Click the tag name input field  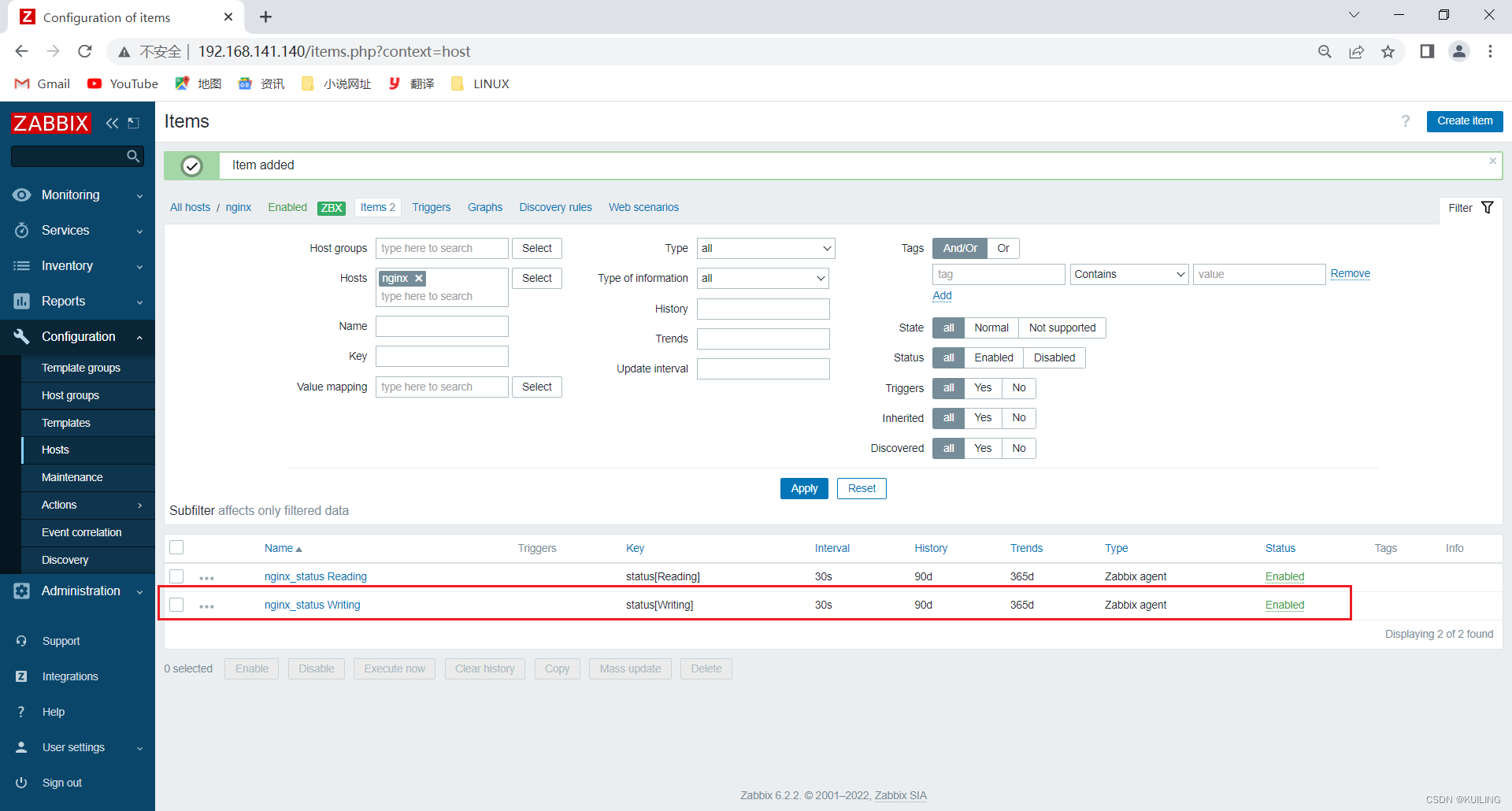(999, 274)
